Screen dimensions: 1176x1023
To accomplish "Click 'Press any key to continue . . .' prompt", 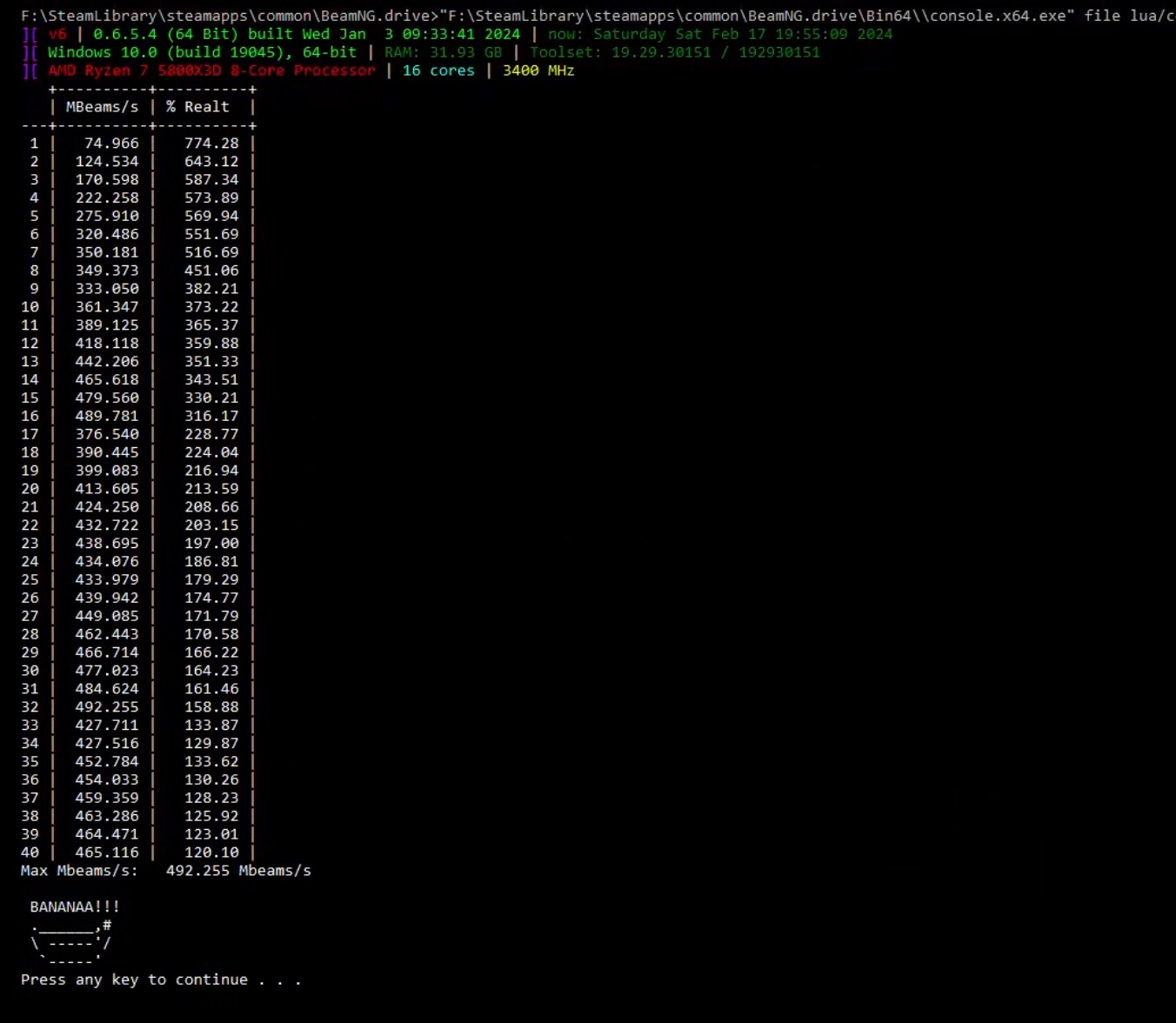I will point(161,980).
